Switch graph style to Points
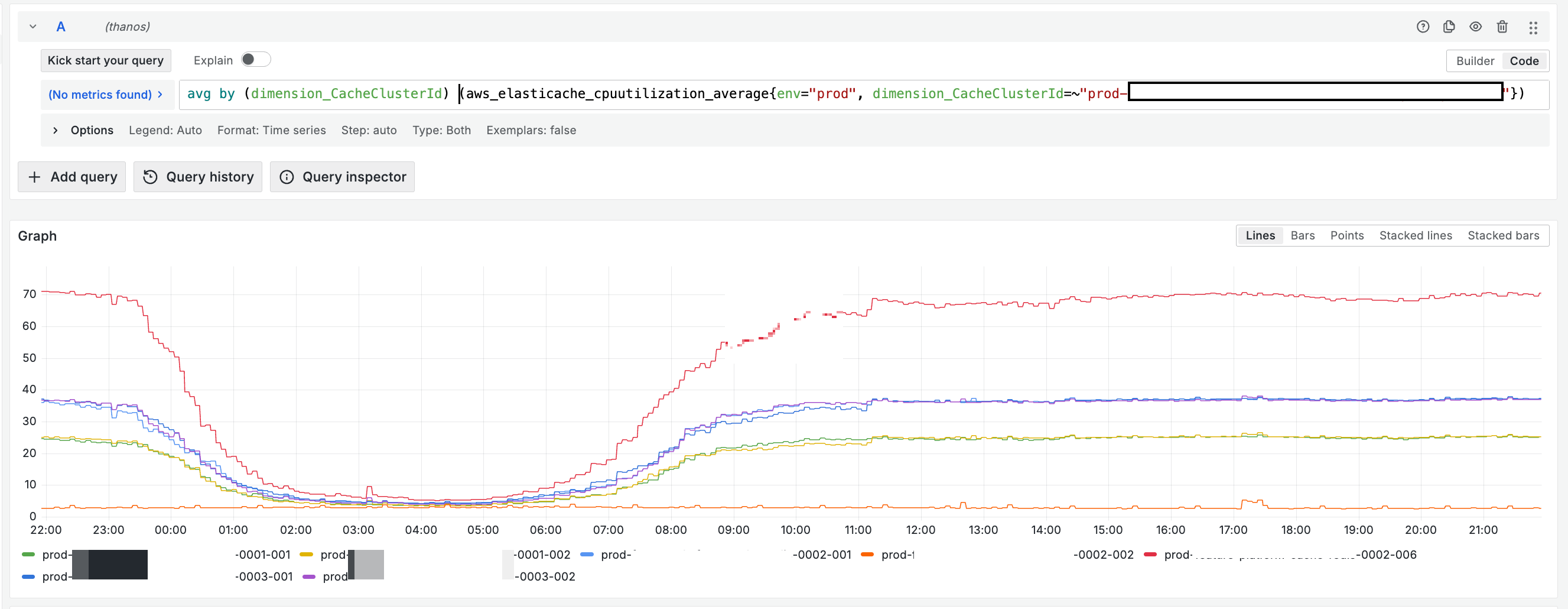This screenshot has width=1568, height=609. [x=1346, y=236]
